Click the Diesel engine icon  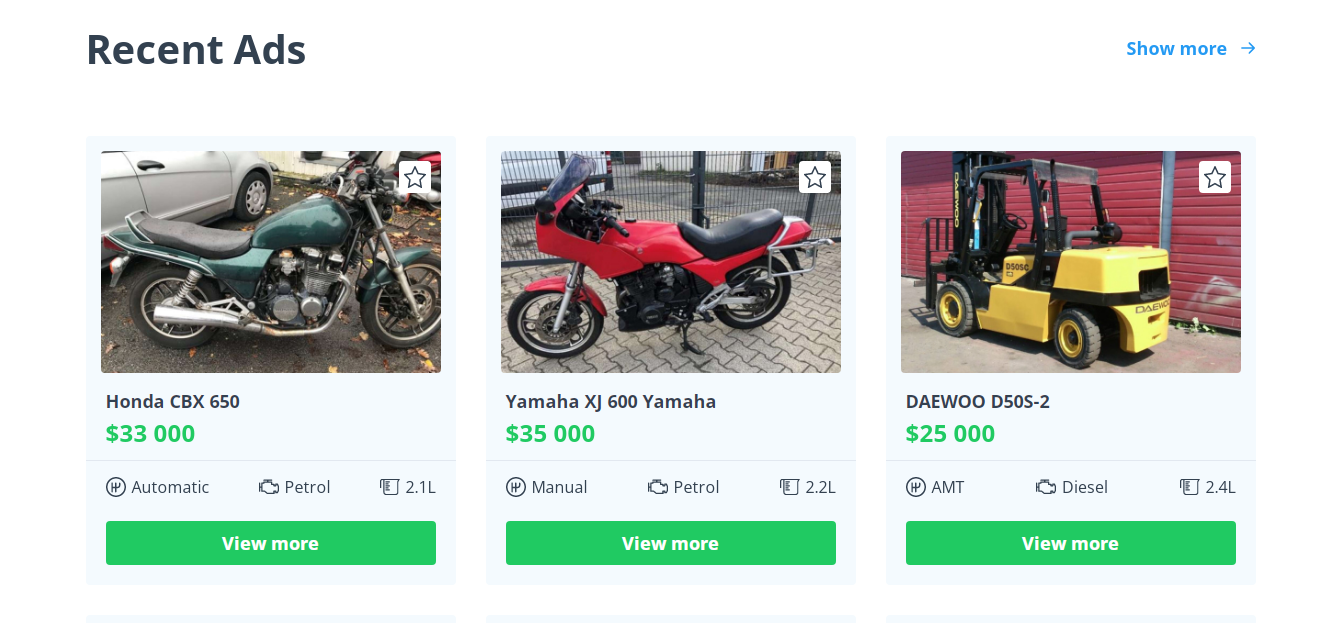click(x=1046, y=487)
